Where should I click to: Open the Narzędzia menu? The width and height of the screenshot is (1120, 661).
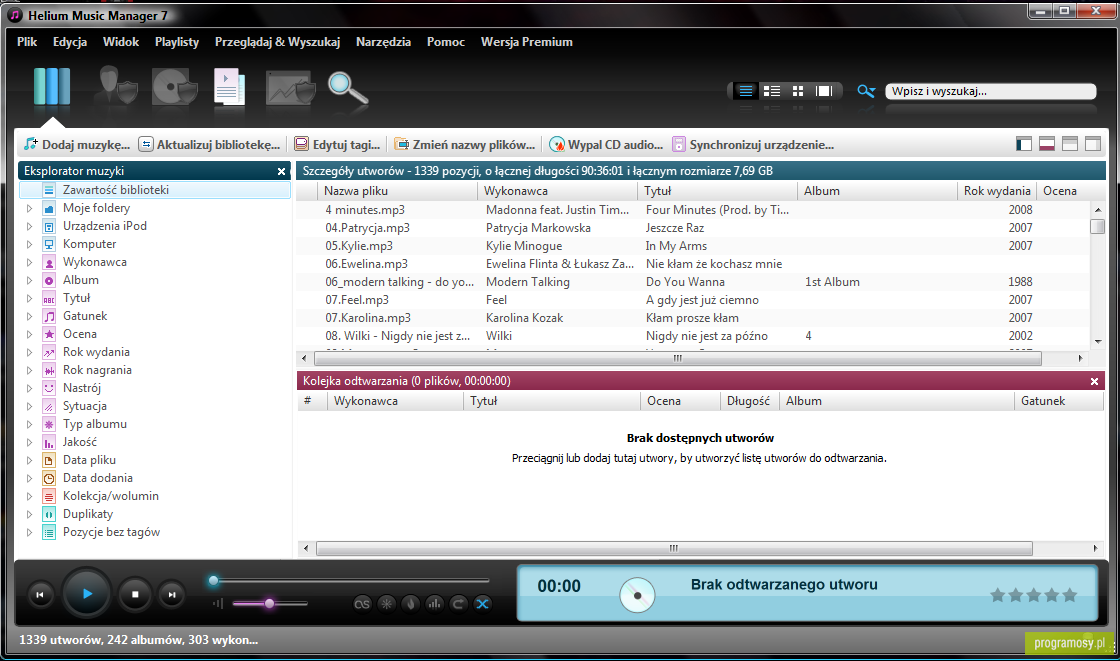pyautogui.click(x=384, y=41)
